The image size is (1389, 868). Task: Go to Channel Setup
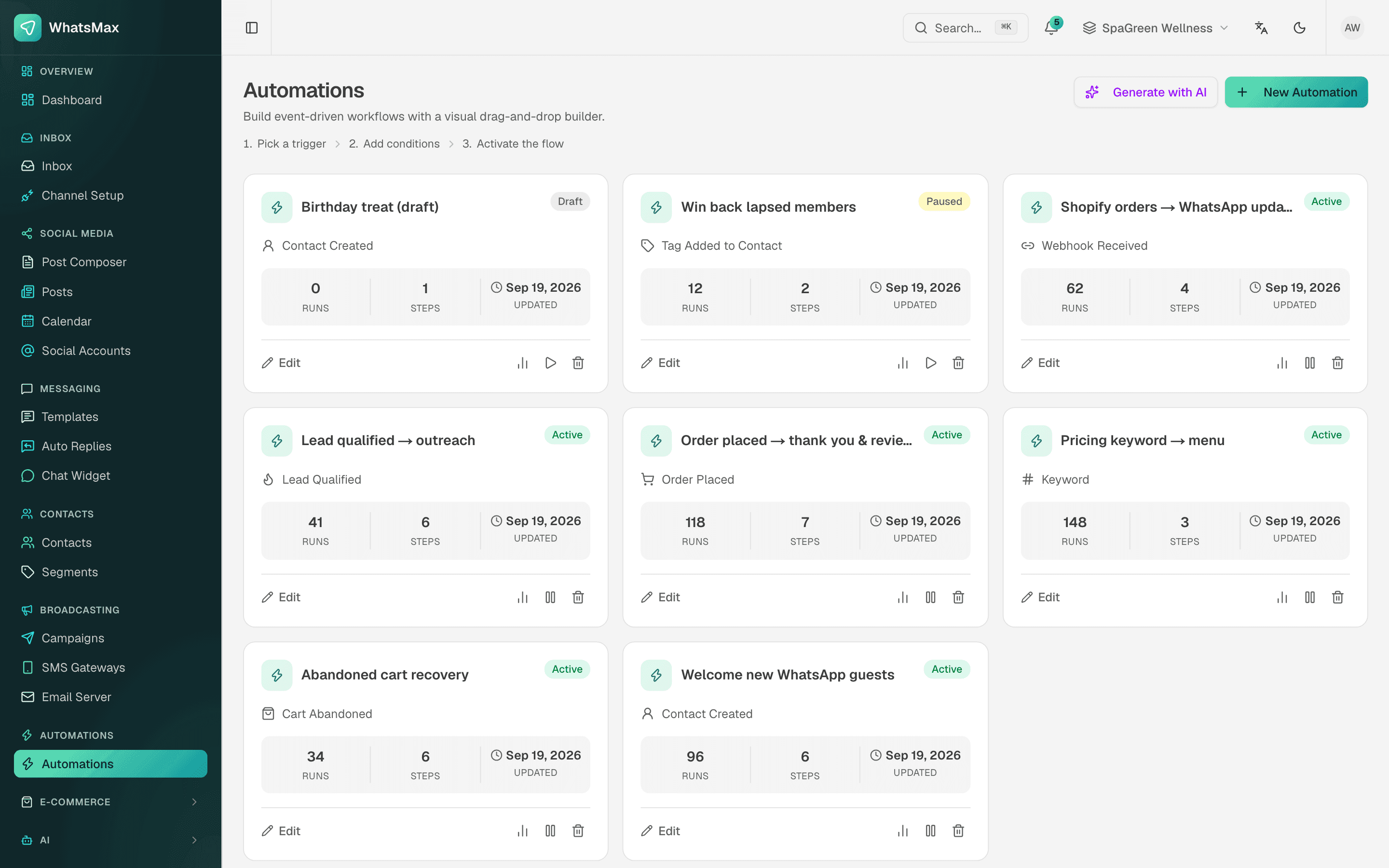pyautogui.click(x=110, y=195)
